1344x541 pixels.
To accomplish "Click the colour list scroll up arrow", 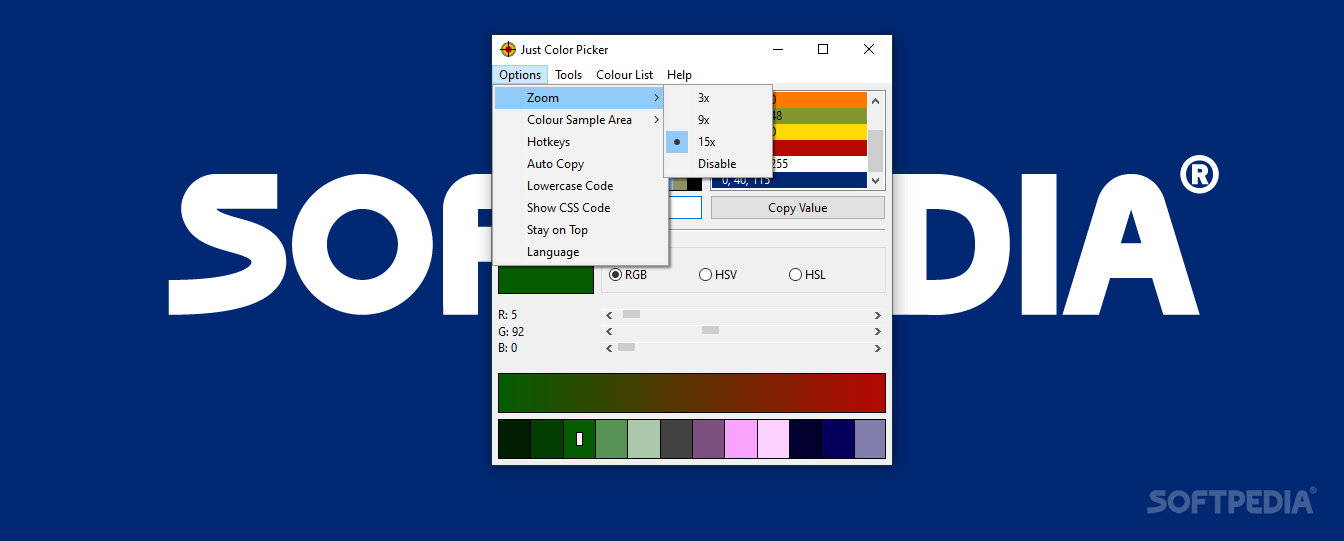I will (876, 100).
